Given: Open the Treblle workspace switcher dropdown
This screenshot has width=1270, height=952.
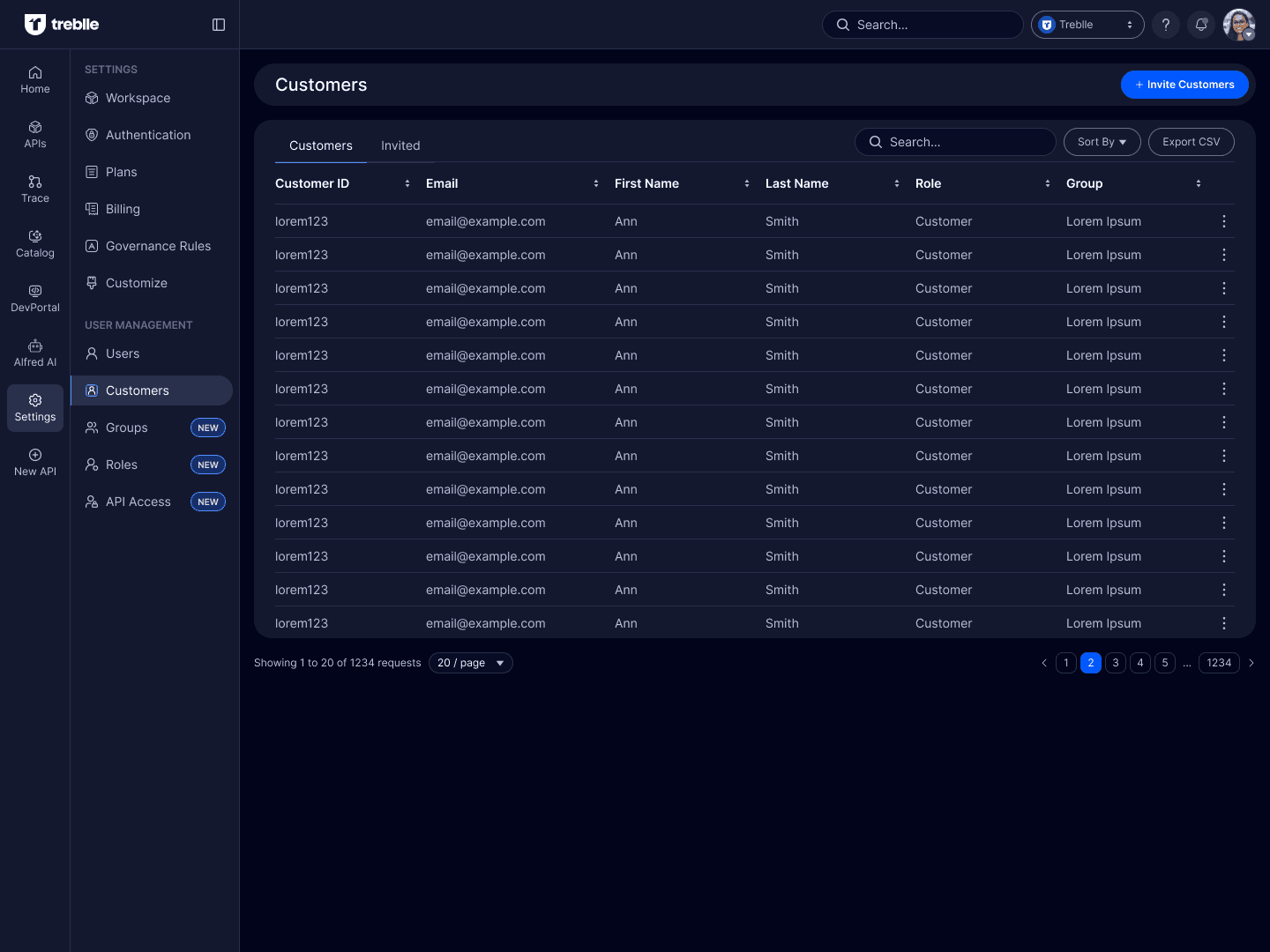Looking at the screenshot, I should tap(1087, 25).
